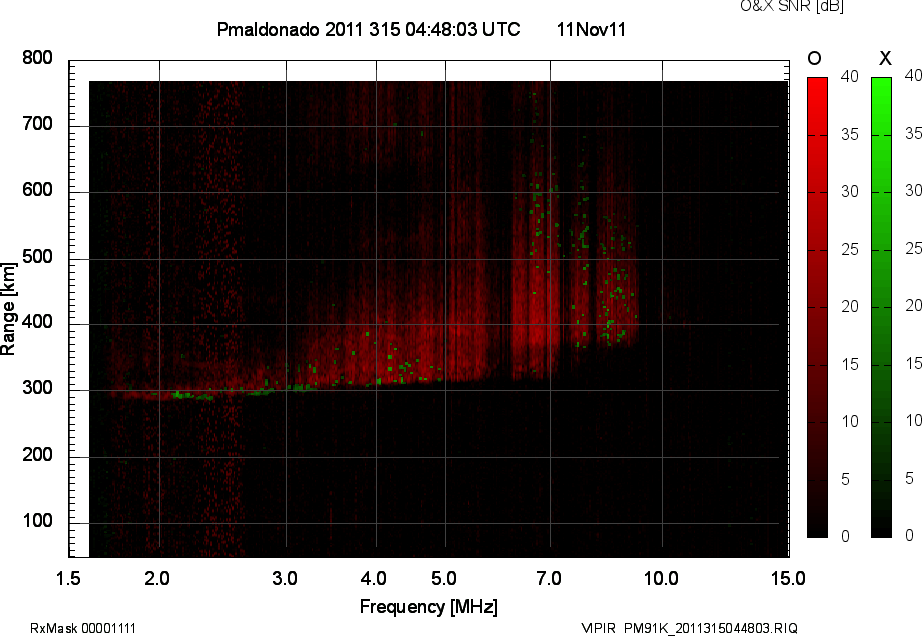Screen dimensions: 922x636
Task: Click the 700 range tick label
Action: coord(37,124)
